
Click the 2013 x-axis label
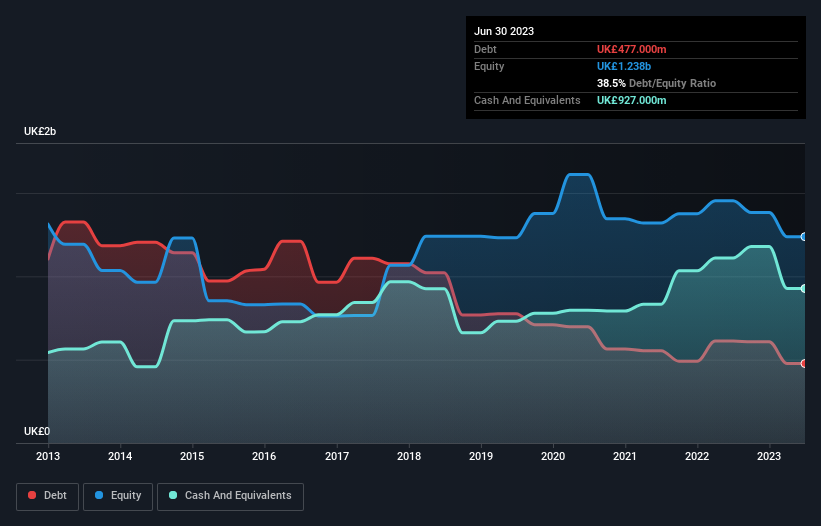tap(48, 456)
